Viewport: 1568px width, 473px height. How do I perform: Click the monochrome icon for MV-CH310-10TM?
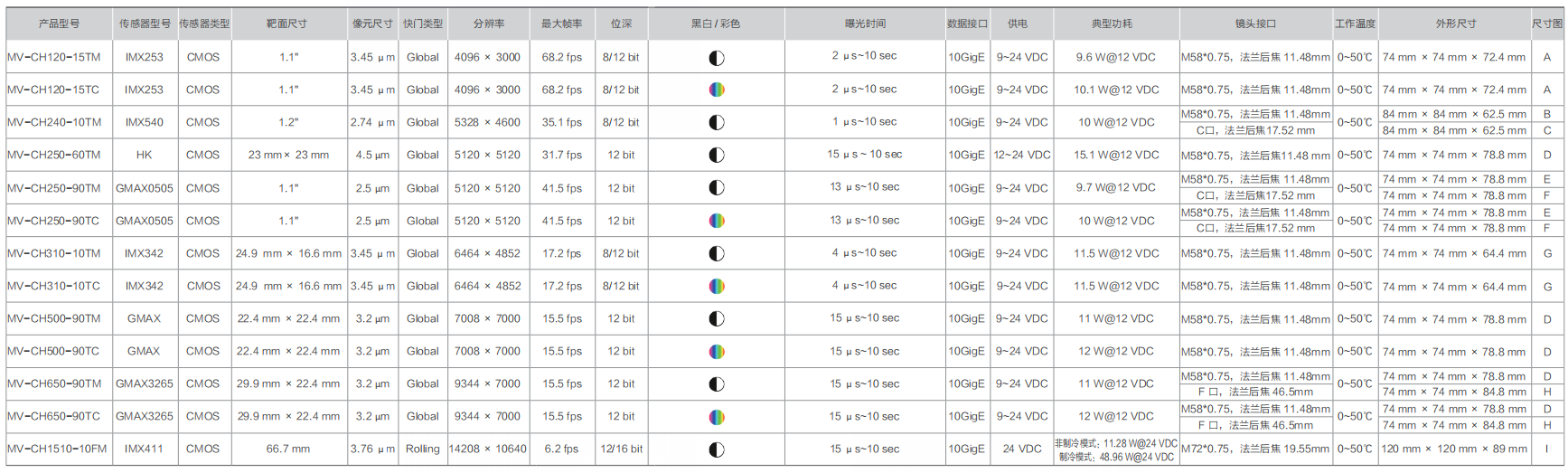pos(717,253)
